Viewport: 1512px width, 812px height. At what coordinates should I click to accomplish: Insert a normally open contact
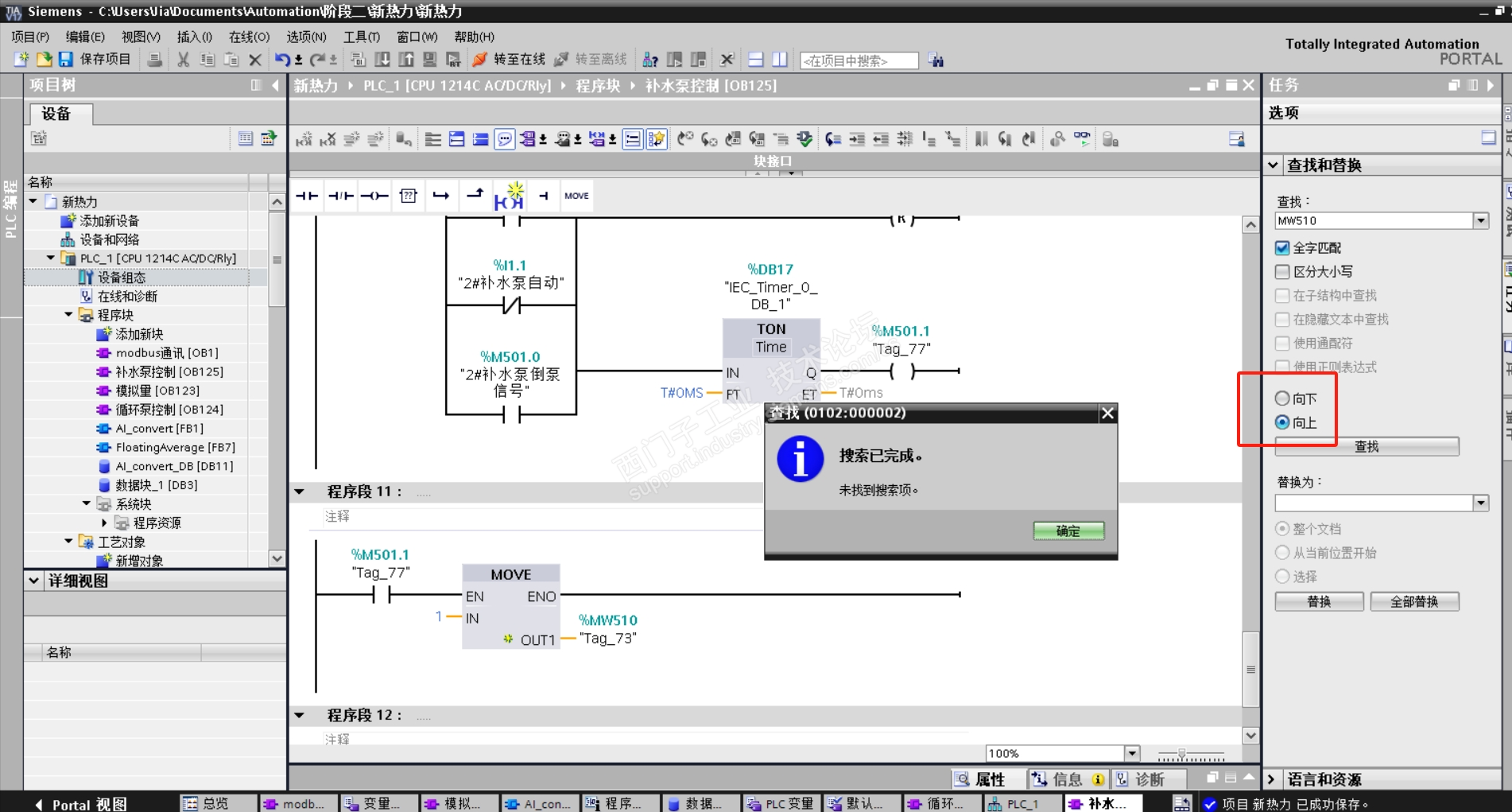point(307,196)
